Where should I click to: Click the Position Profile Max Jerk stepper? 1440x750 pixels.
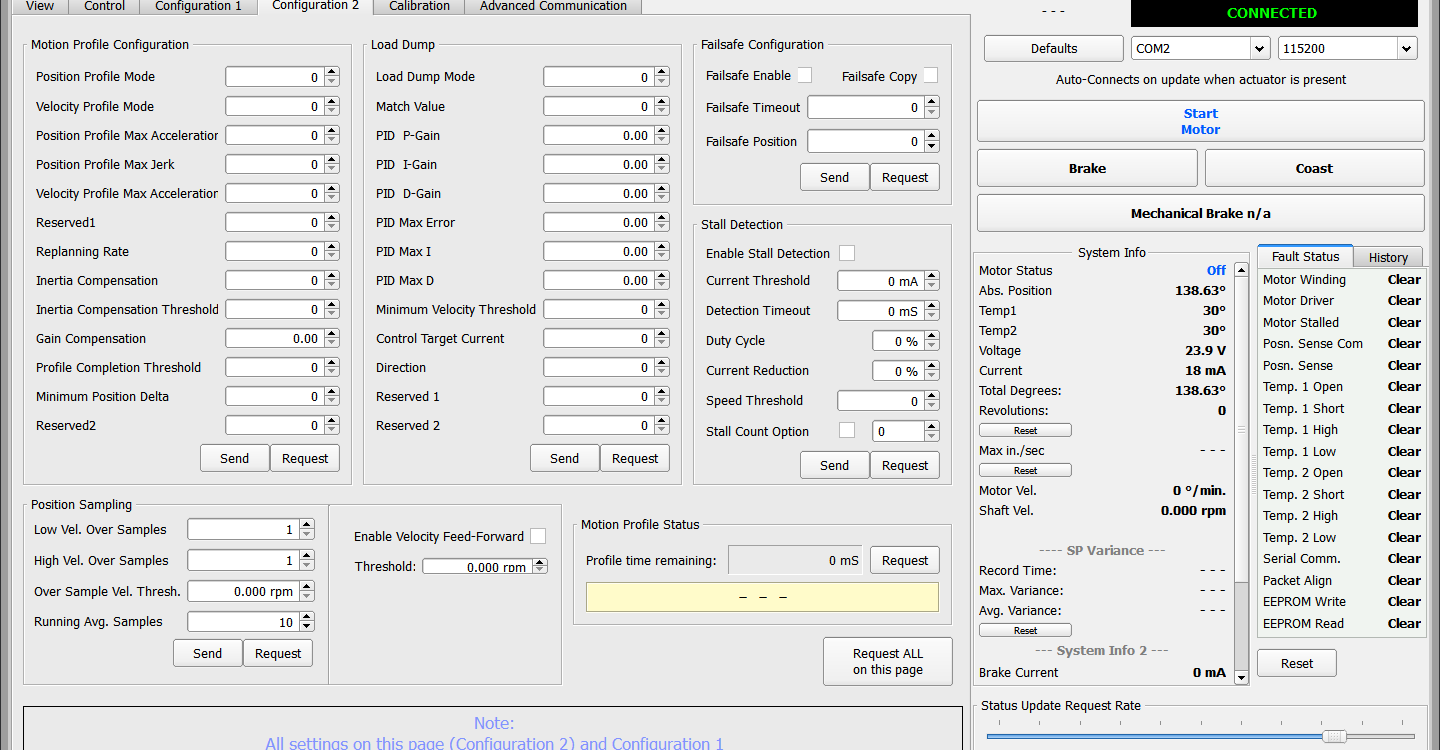tap(332, 164)
